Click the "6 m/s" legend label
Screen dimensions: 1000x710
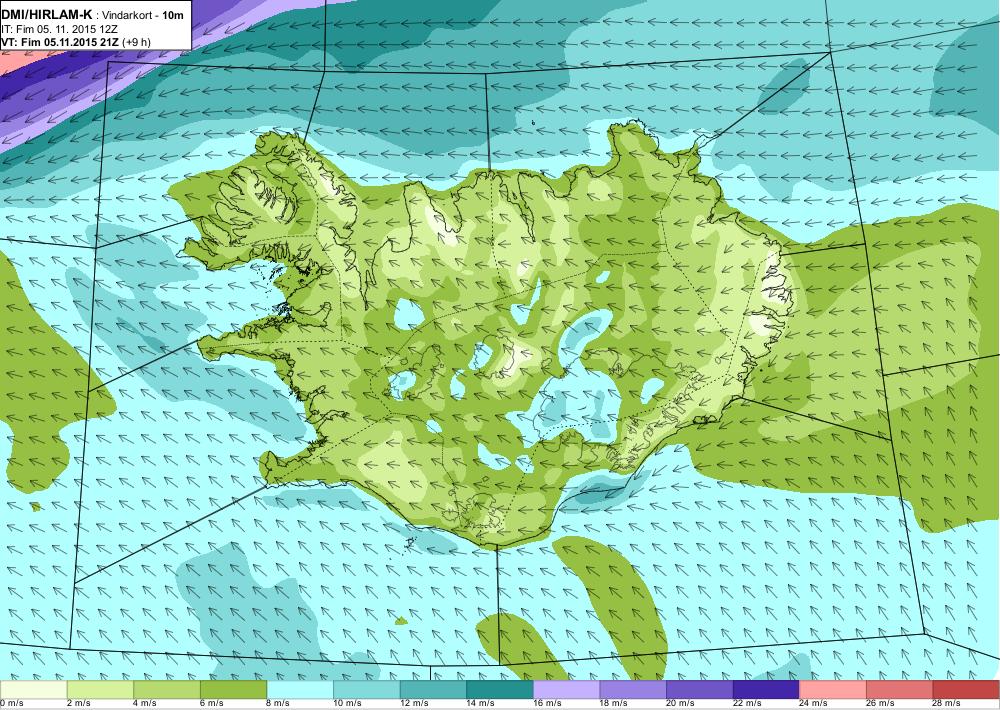pyautogui.click(x=212, y=704)
